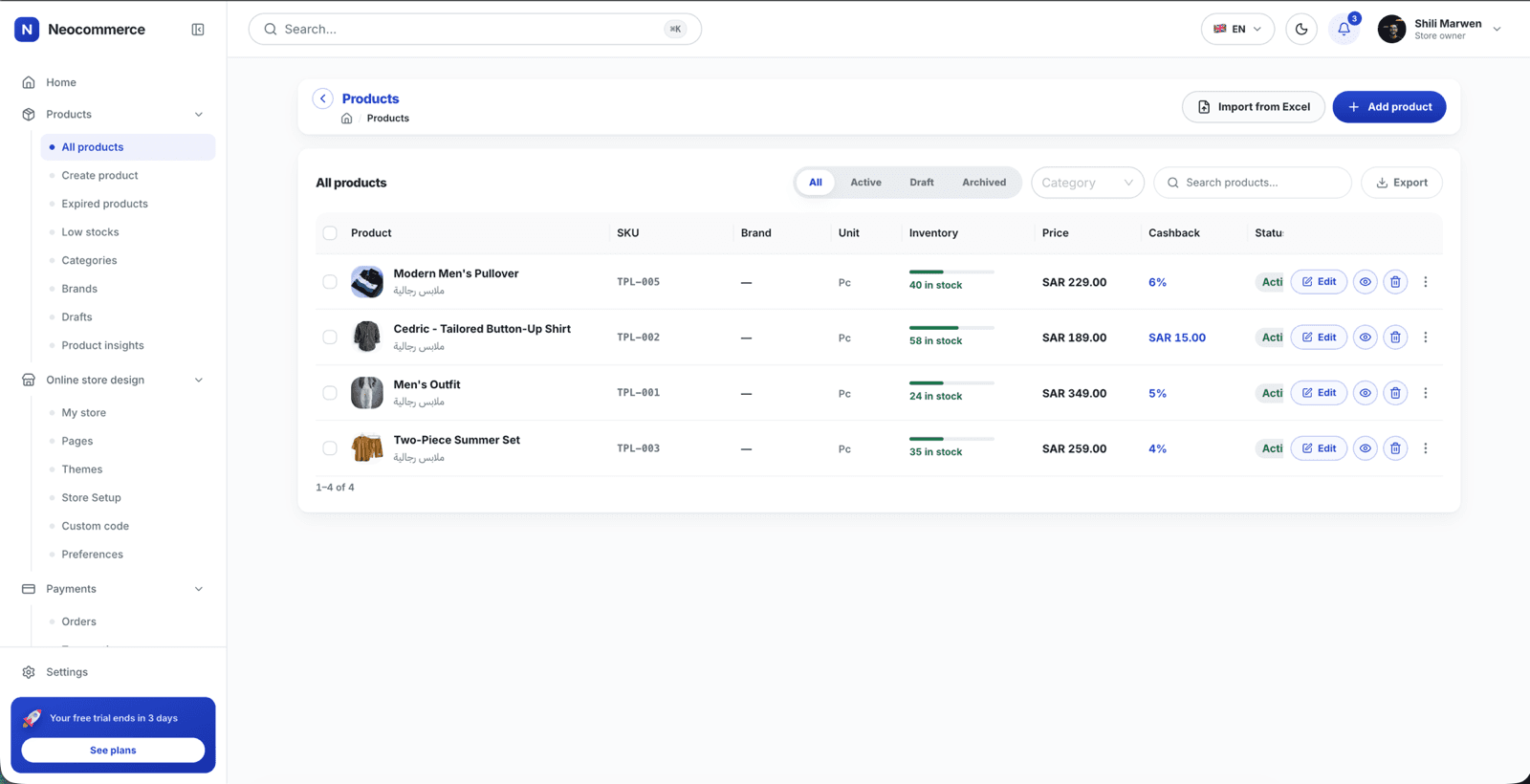Open the EN language dropdown
Screen dimensions: 1530x784
coord(1237,29)
